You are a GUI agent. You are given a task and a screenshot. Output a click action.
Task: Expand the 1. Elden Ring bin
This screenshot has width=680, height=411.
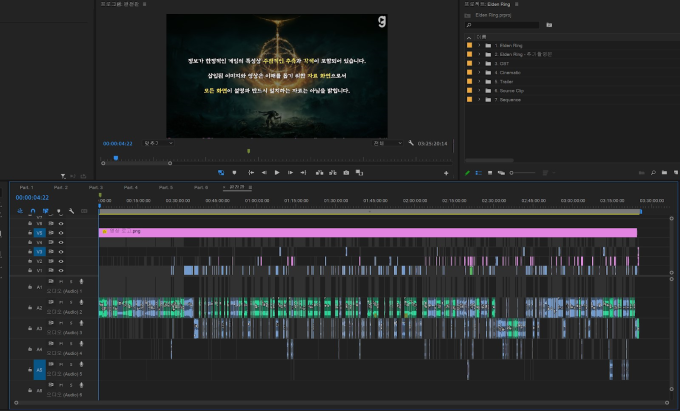point(479,45)
